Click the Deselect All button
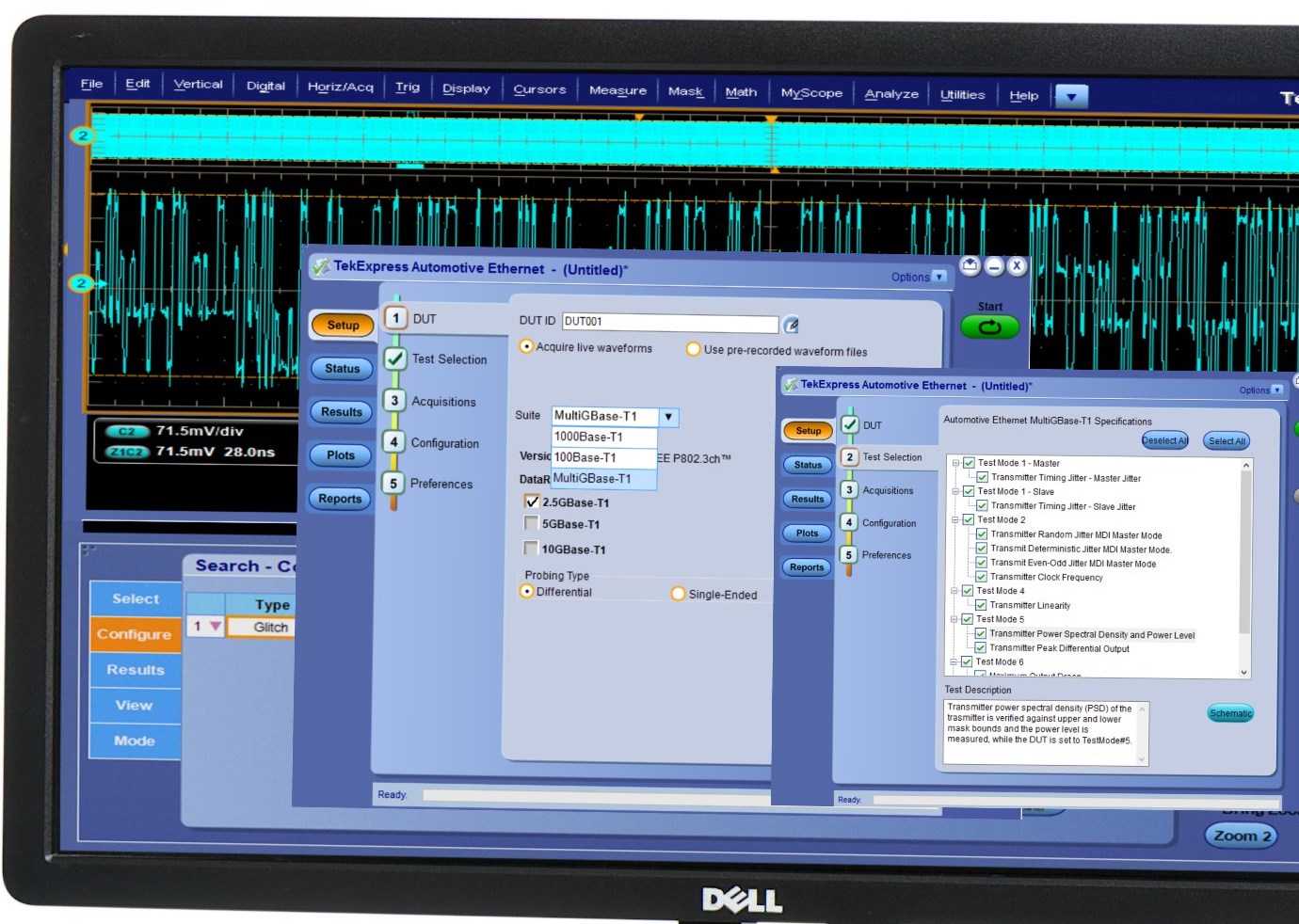Screen dimensions: 1299x924 [1164, 440]
